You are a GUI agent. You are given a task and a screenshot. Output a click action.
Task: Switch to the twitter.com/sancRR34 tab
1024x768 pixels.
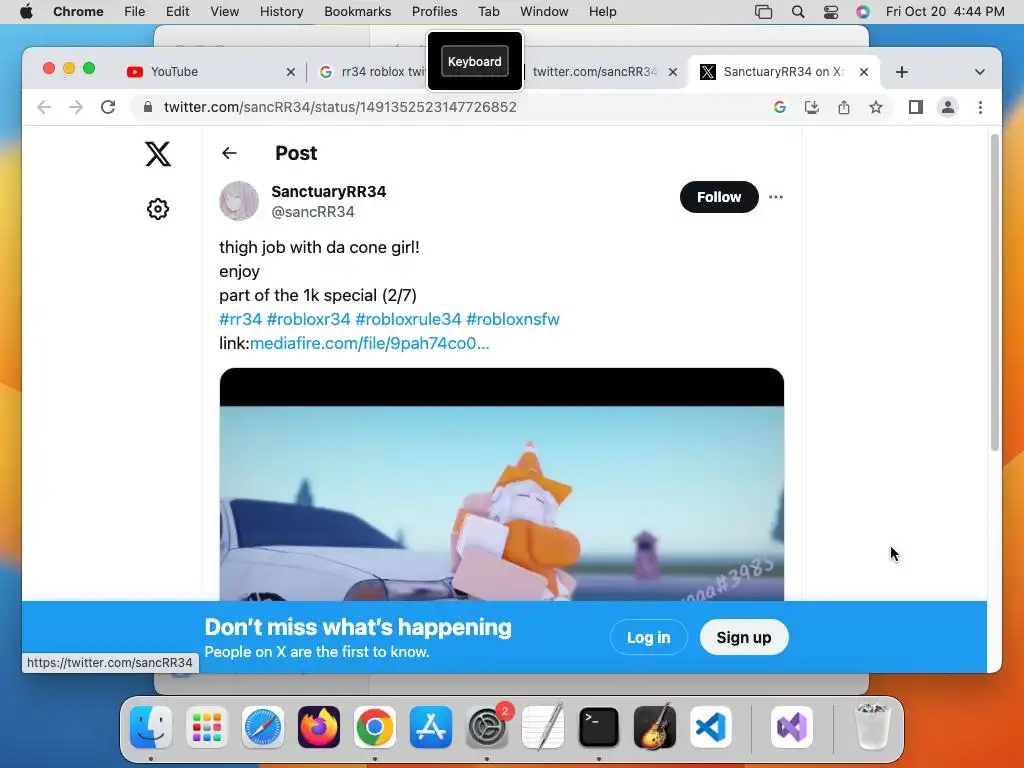[594, 72]
